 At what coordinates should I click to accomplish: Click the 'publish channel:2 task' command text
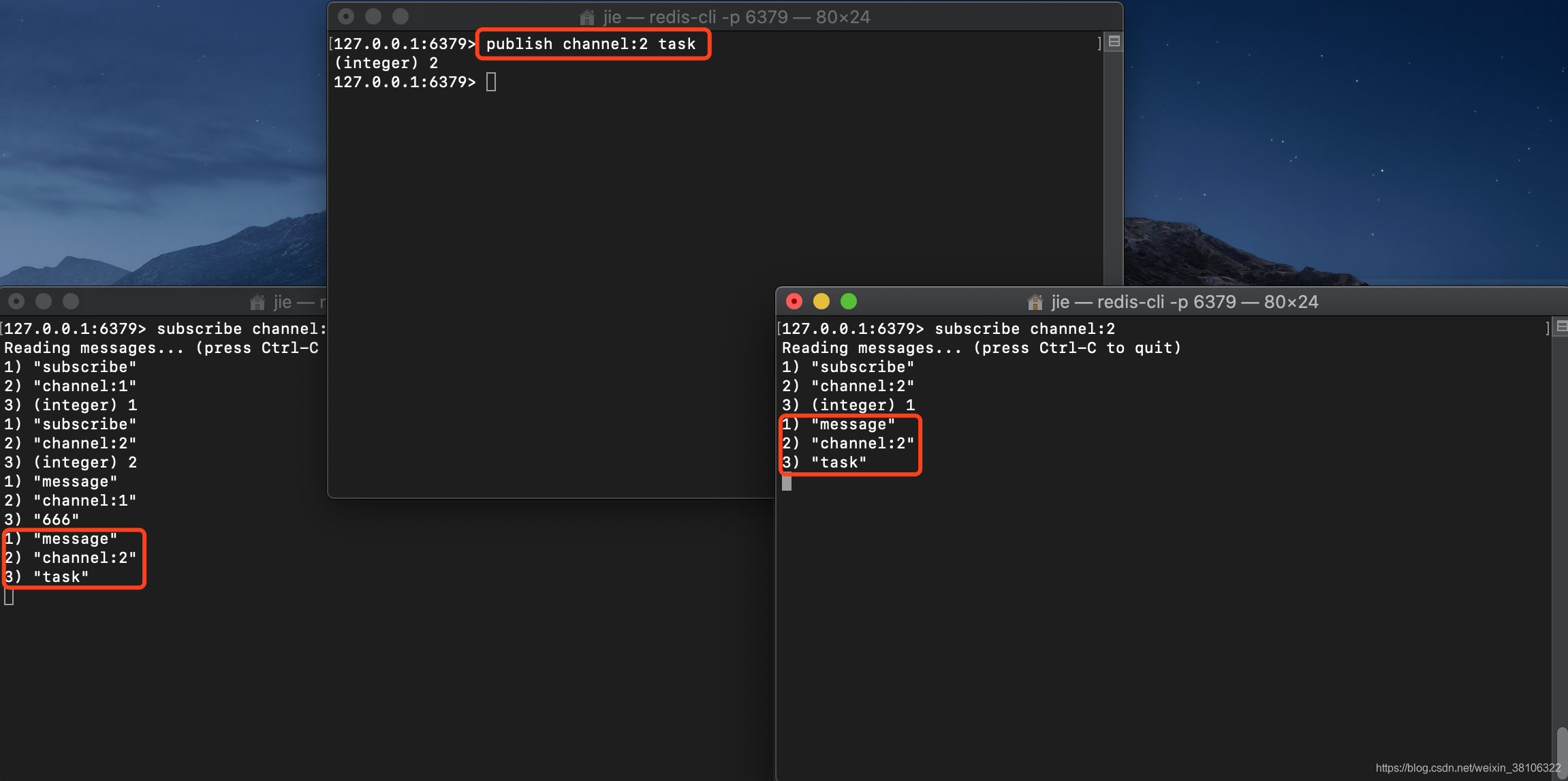click(591, 44)
